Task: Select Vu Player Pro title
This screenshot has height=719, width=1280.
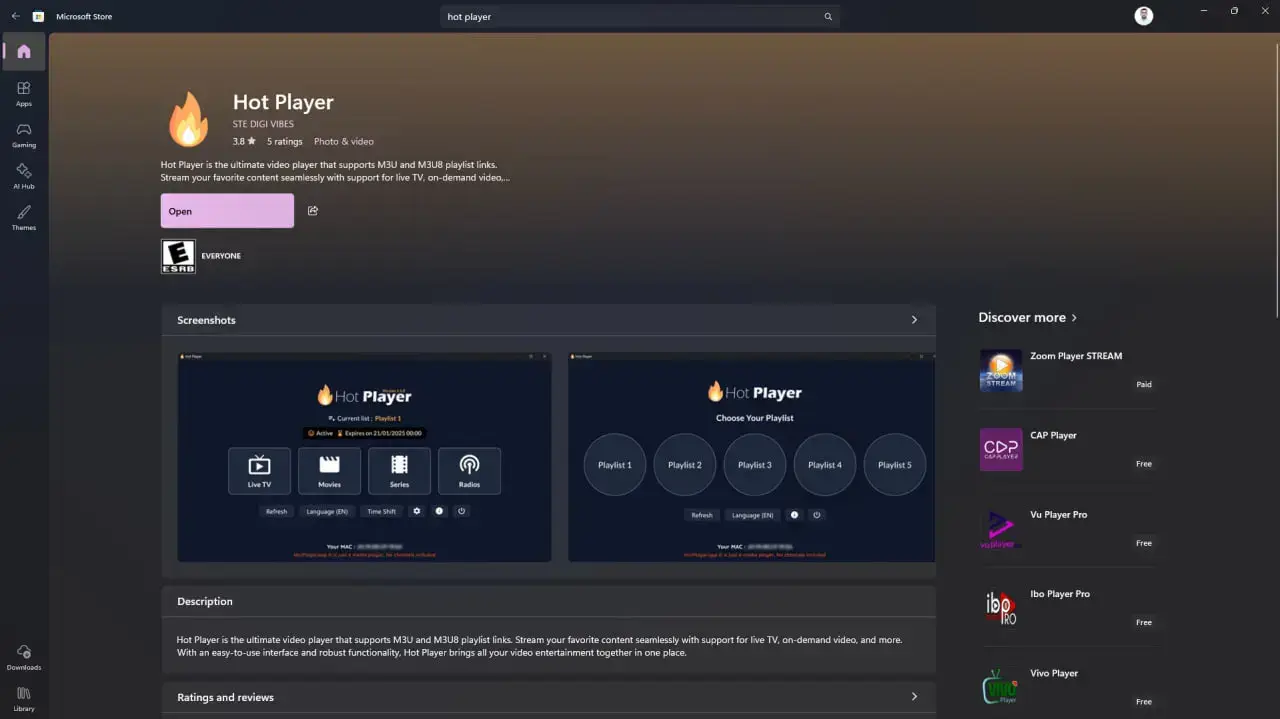Action: (x=1058, y=514)
